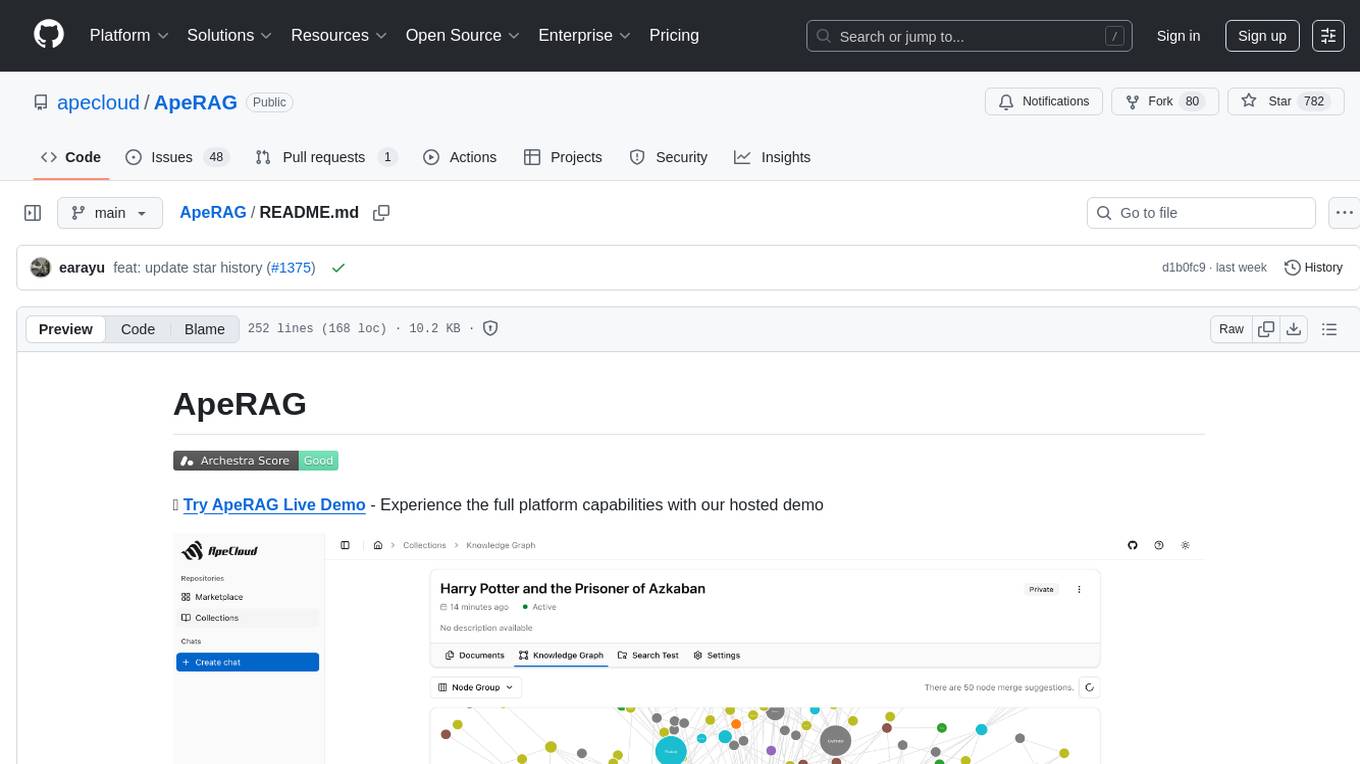The width and height of the screenshot is (1360, 764).
Task: Open the GitHub homepage logo
Action: 49,35
